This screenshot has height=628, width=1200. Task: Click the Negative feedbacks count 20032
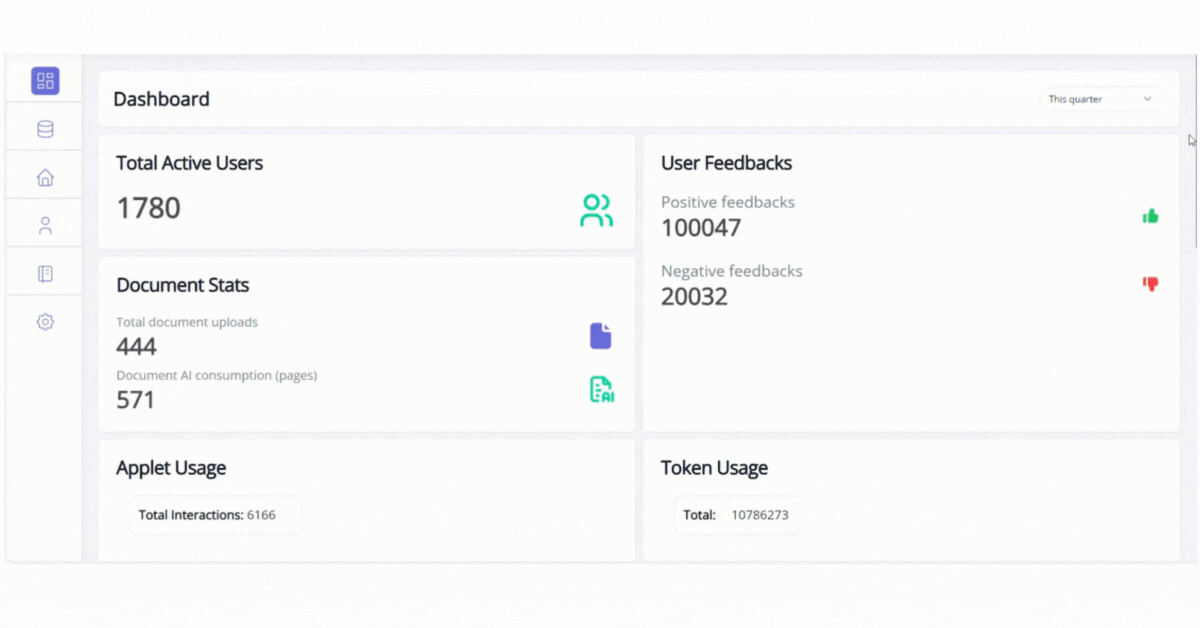[694, 297]
